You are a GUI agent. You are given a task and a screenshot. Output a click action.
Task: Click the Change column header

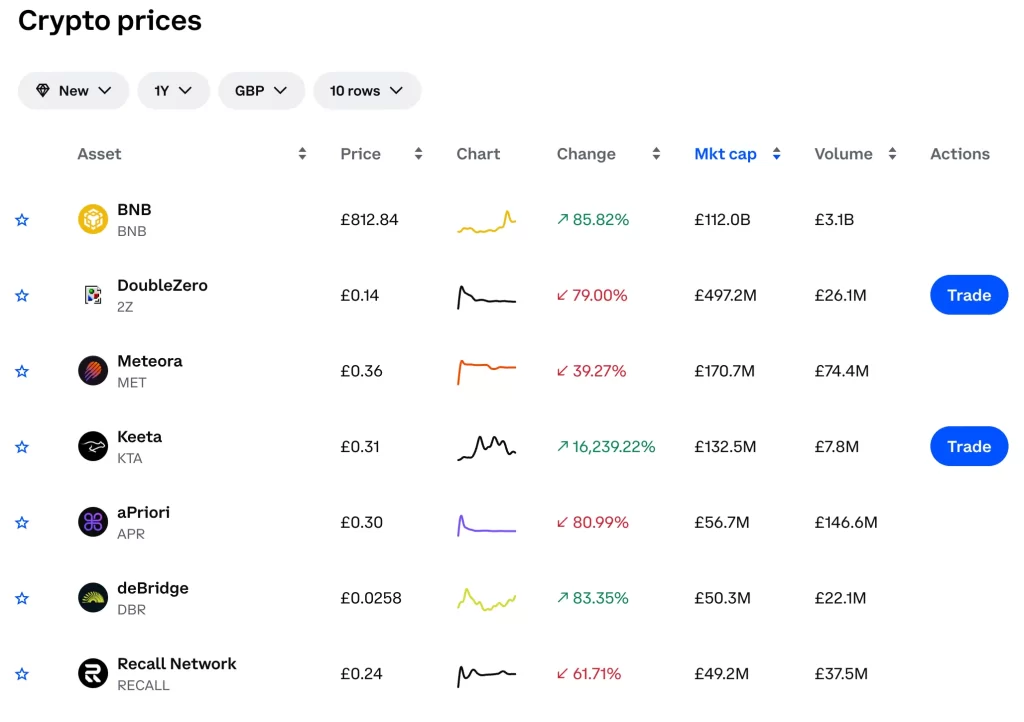click(x=586, y=154)
